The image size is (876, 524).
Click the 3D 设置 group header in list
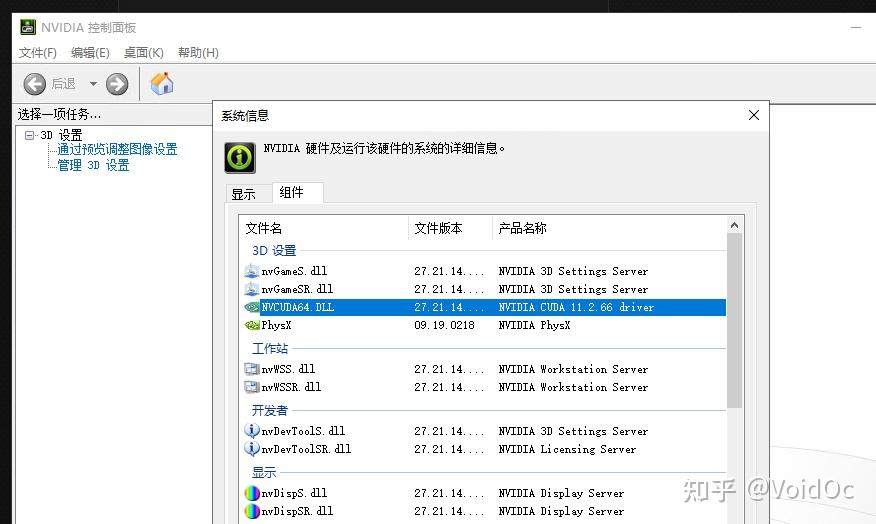[274, 251]
